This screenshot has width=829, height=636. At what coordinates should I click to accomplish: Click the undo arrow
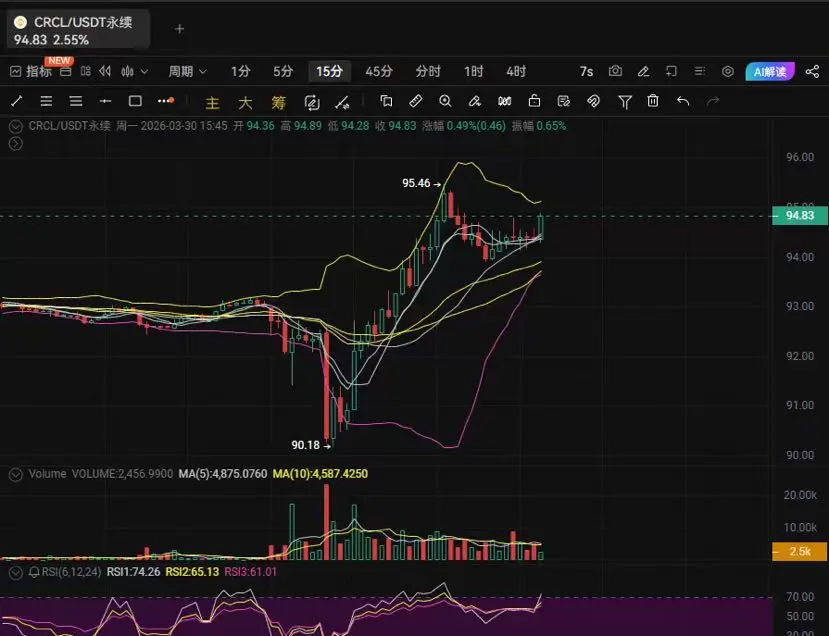[x=683, y=100]
